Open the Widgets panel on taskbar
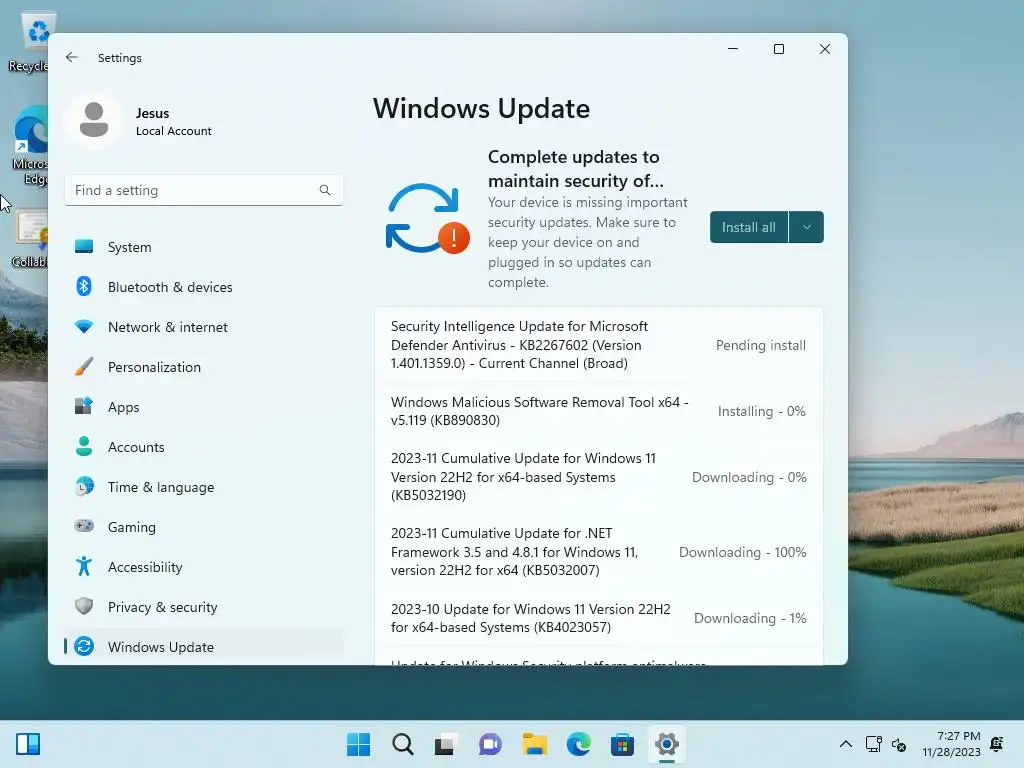The image size is (1024, 768). [28, 744]
